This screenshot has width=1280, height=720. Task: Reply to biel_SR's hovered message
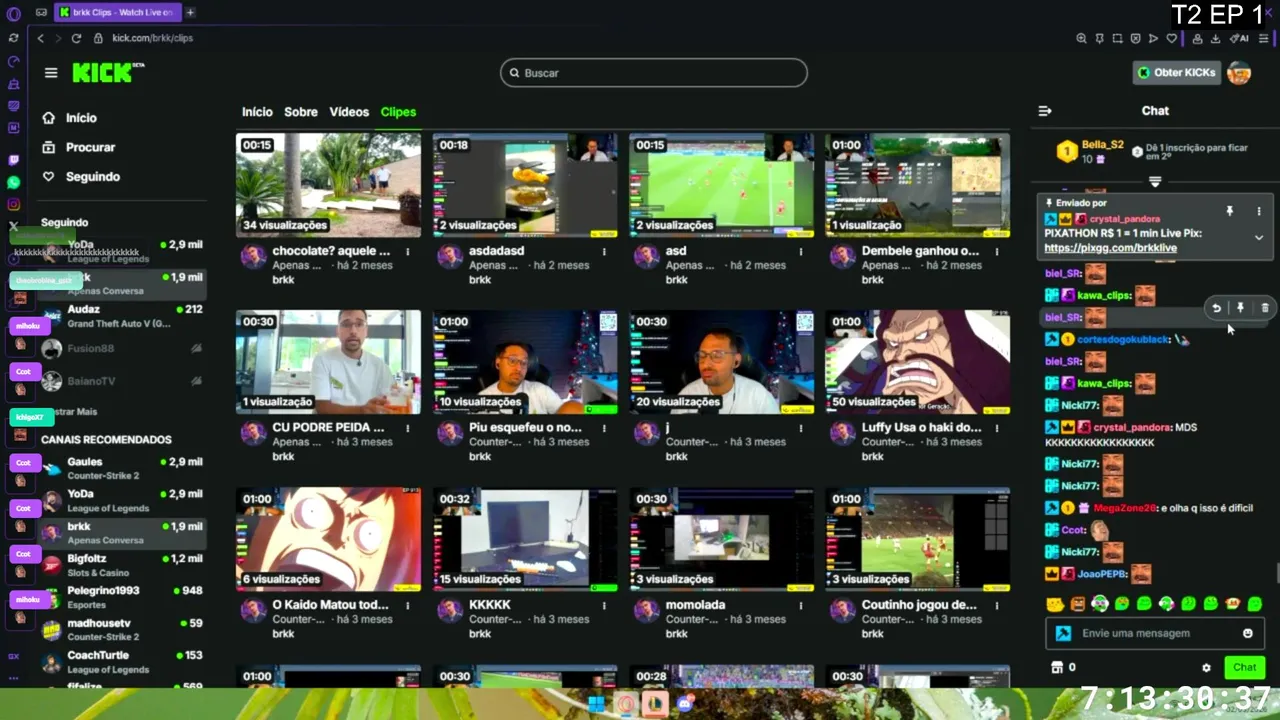pyautogui.click(x=1216, y=308)
